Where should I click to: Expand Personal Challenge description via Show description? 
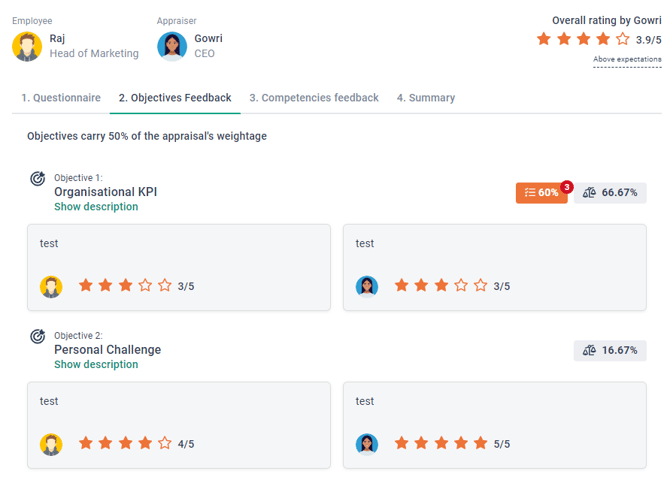point(96,365)
